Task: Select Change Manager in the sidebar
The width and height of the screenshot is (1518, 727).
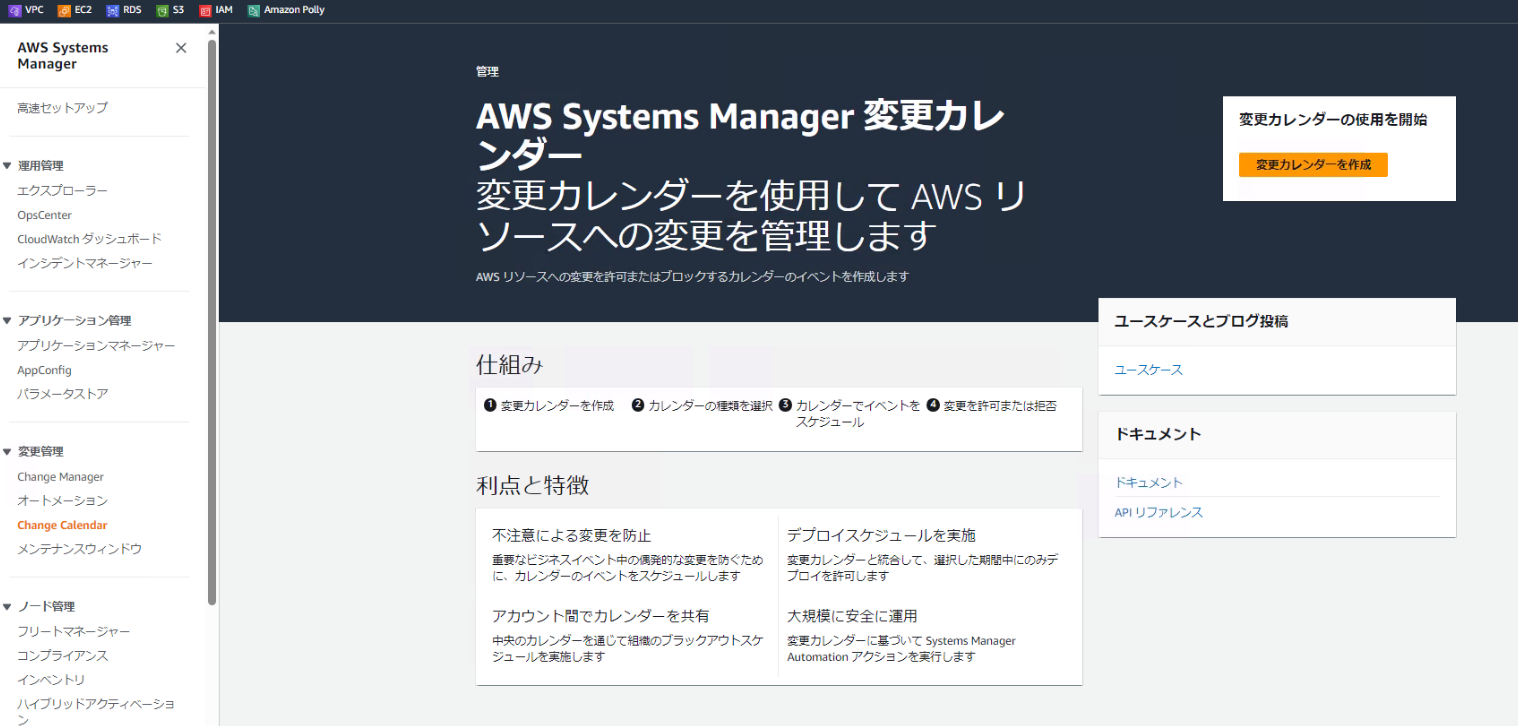Action: click(x=60, y=477)
